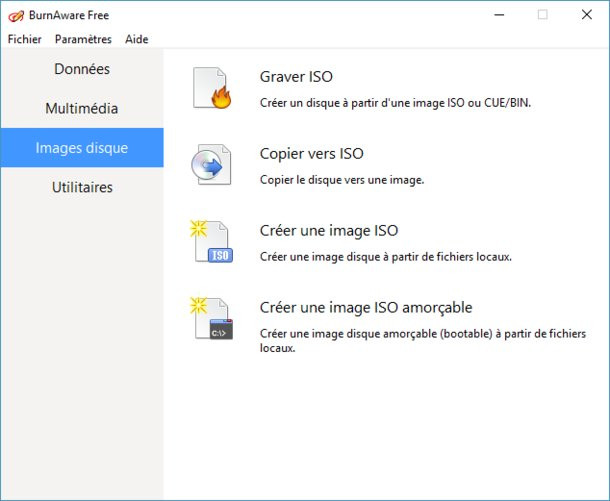Open the Paramètres menu
This screenshot has height=501, width=610.
(x=83, y=39)
